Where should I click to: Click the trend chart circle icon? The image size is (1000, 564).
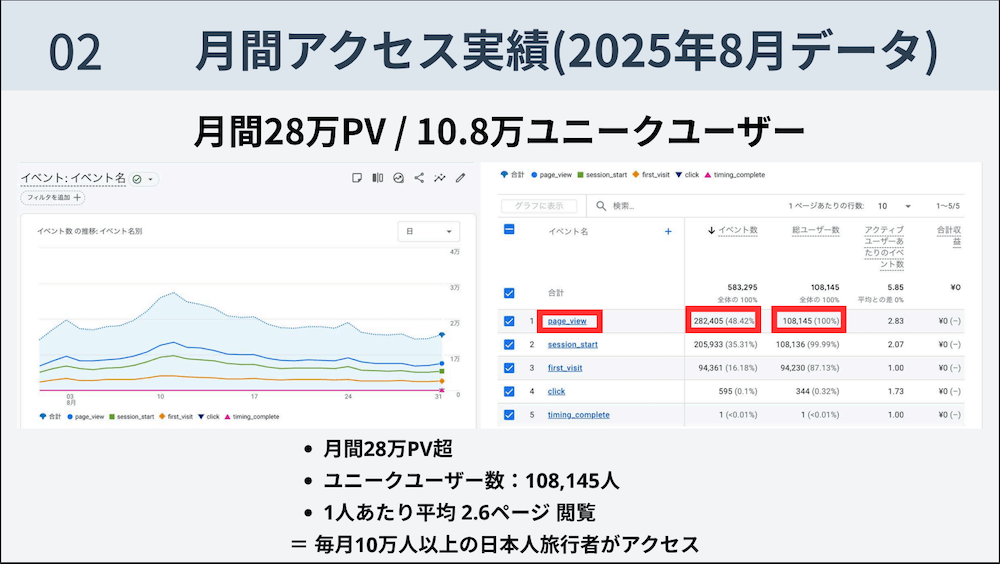tap(398, 178)
